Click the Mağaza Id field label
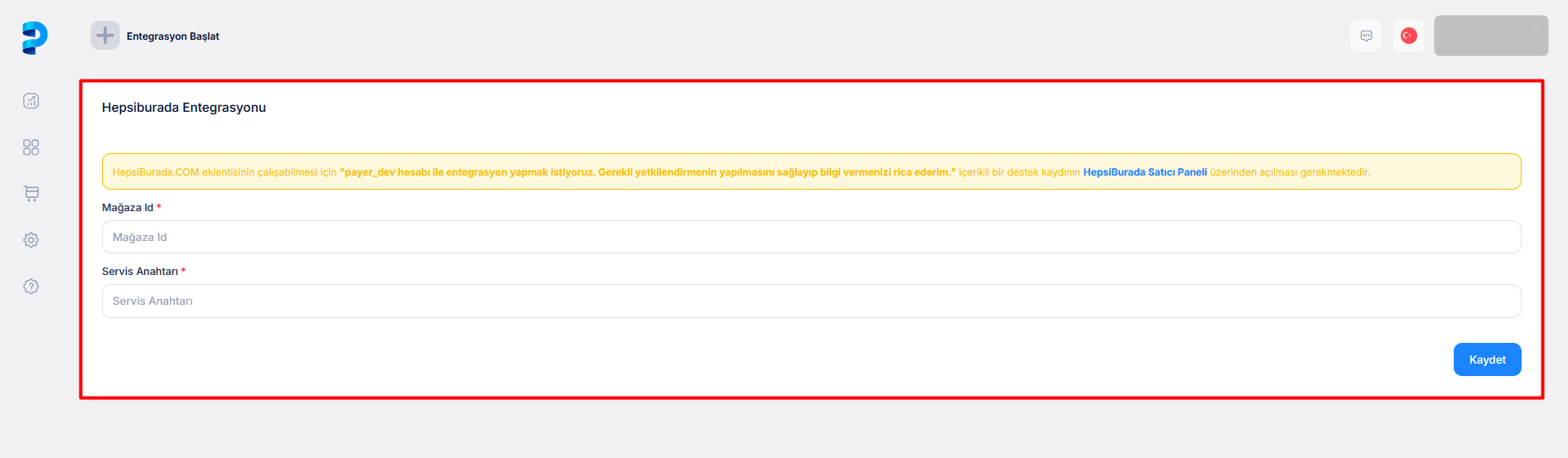This screenshot has width=1568, height=458. (x=128, y=208)
